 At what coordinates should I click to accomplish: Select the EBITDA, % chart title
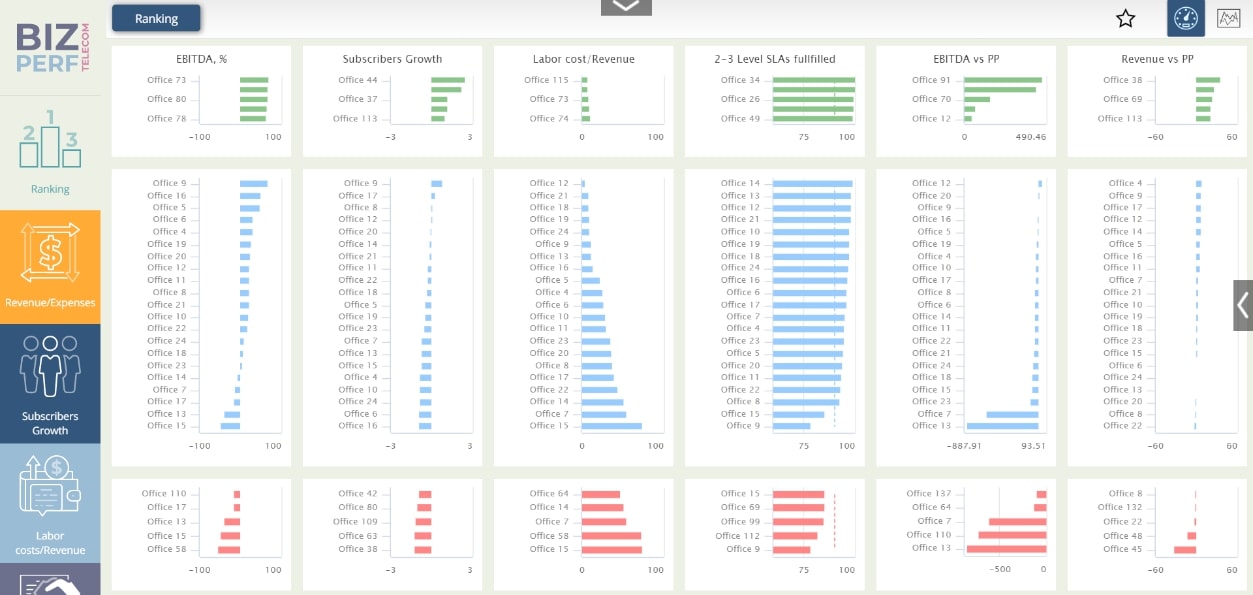pyautogui.click(x=201, y=59)
